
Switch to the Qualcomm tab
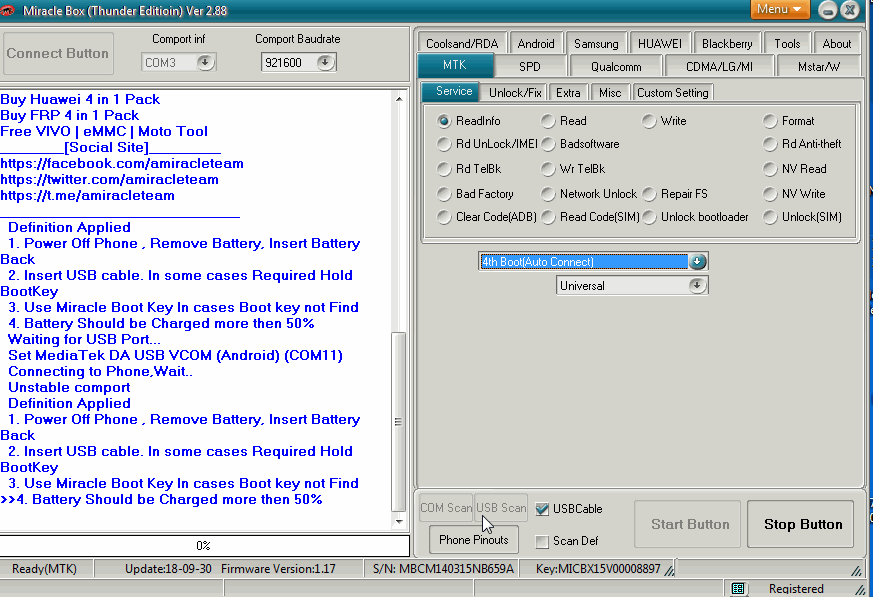(616, 67)
